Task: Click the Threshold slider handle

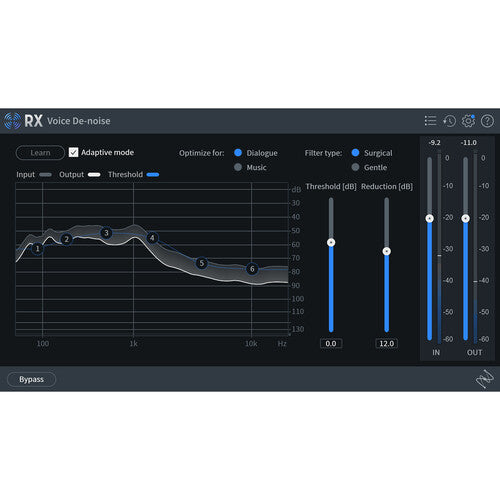Action: [331, 242]
